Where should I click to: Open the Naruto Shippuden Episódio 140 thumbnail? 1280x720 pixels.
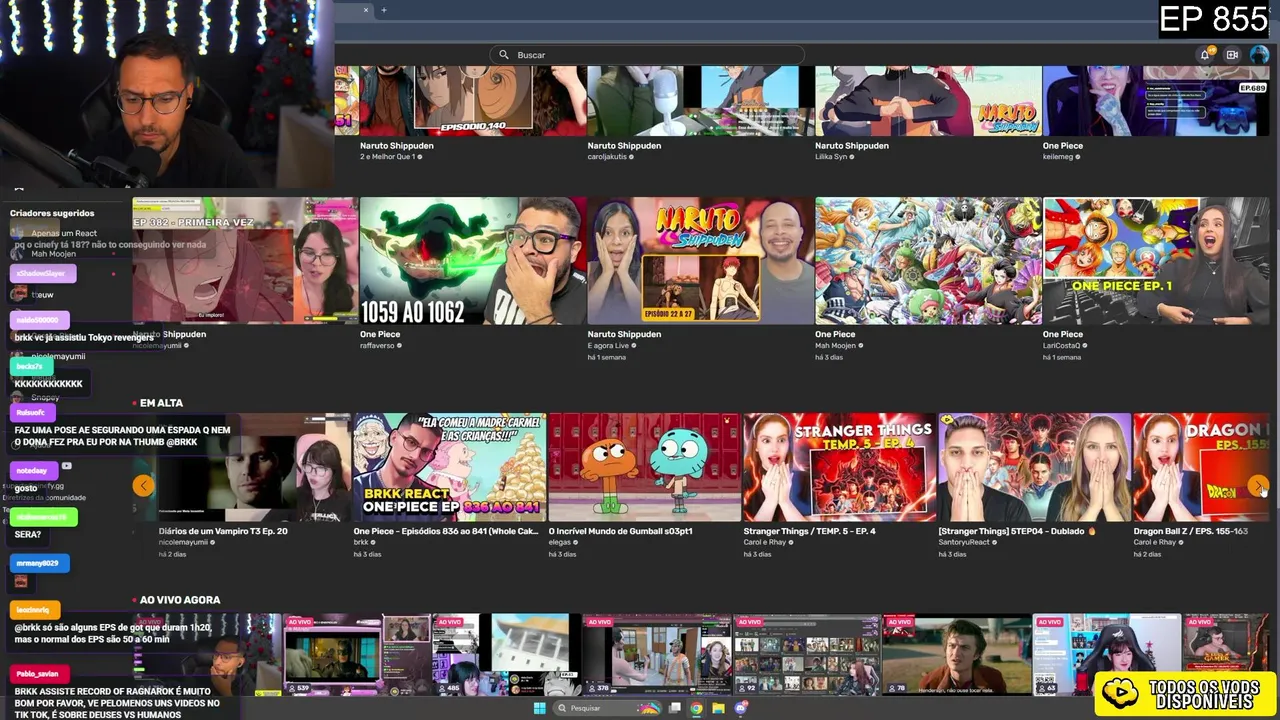[473, 100]
